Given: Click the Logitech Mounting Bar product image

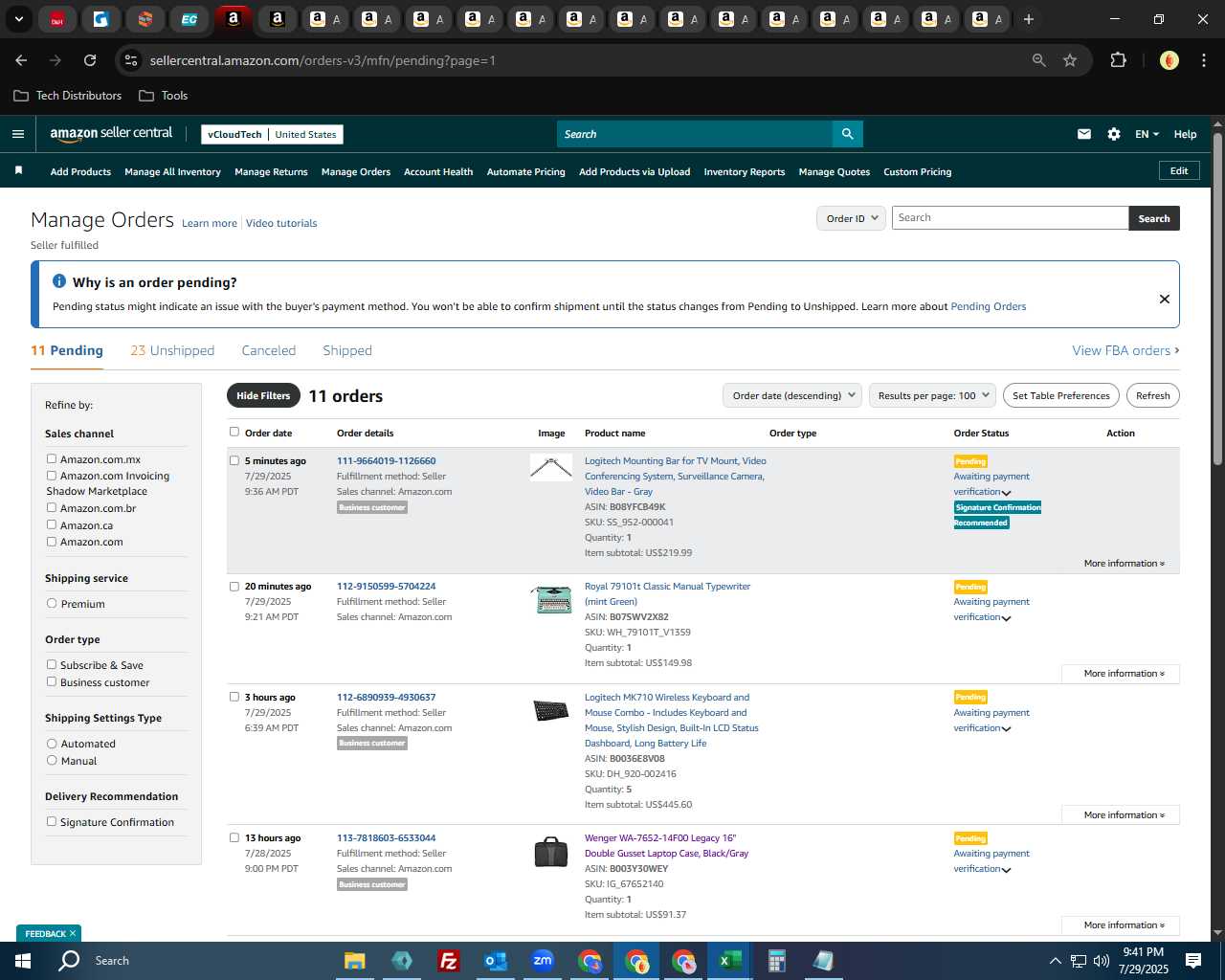Looking at the screenshot, I should pos(551,467).
